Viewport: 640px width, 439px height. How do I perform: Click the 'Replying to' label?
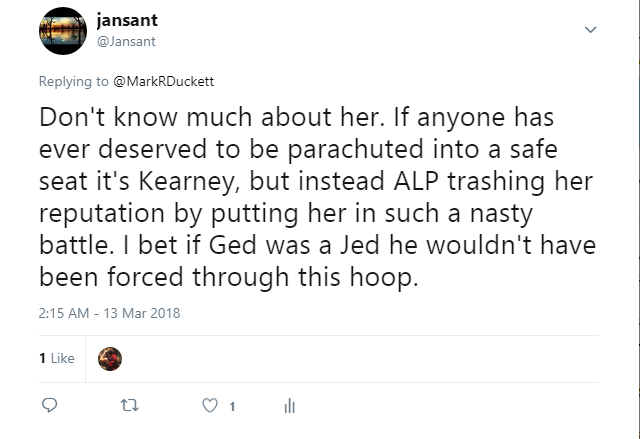point(73,81)
